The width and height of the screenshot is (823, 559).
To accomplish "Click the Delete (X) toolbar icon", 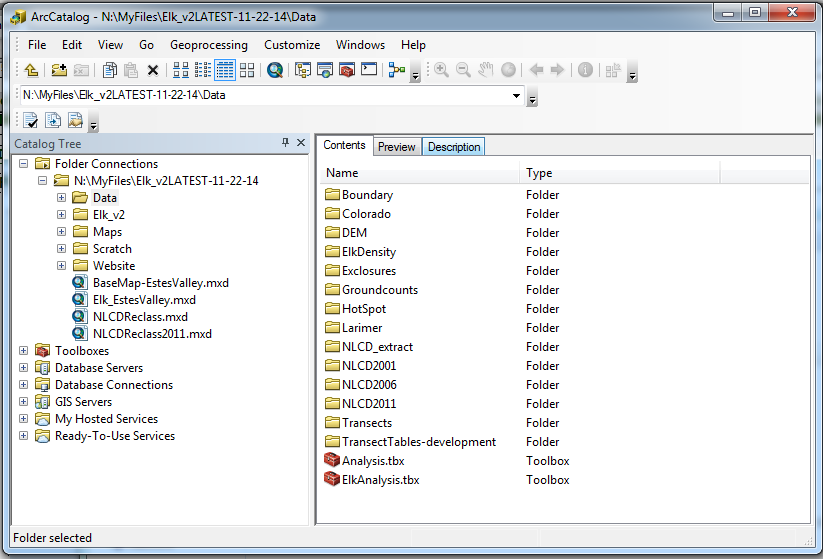I will pos(153,70).
